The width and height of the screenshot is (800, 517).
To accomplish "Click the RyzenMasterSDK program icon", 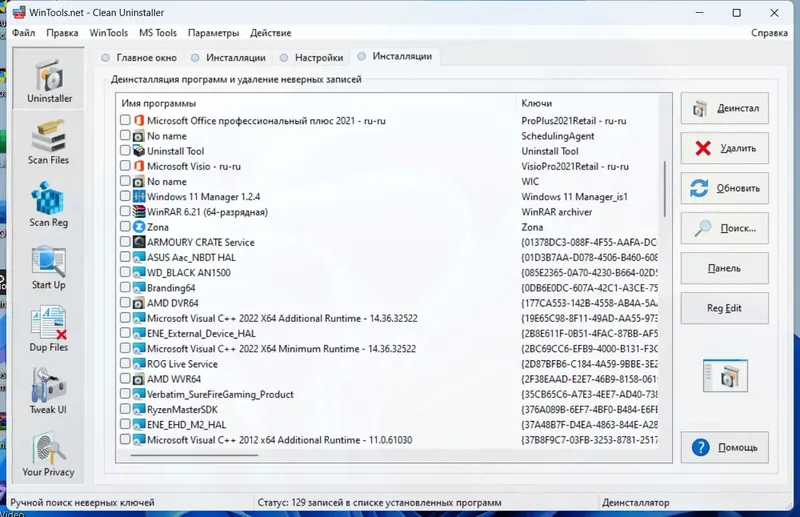I will [139, 409].
